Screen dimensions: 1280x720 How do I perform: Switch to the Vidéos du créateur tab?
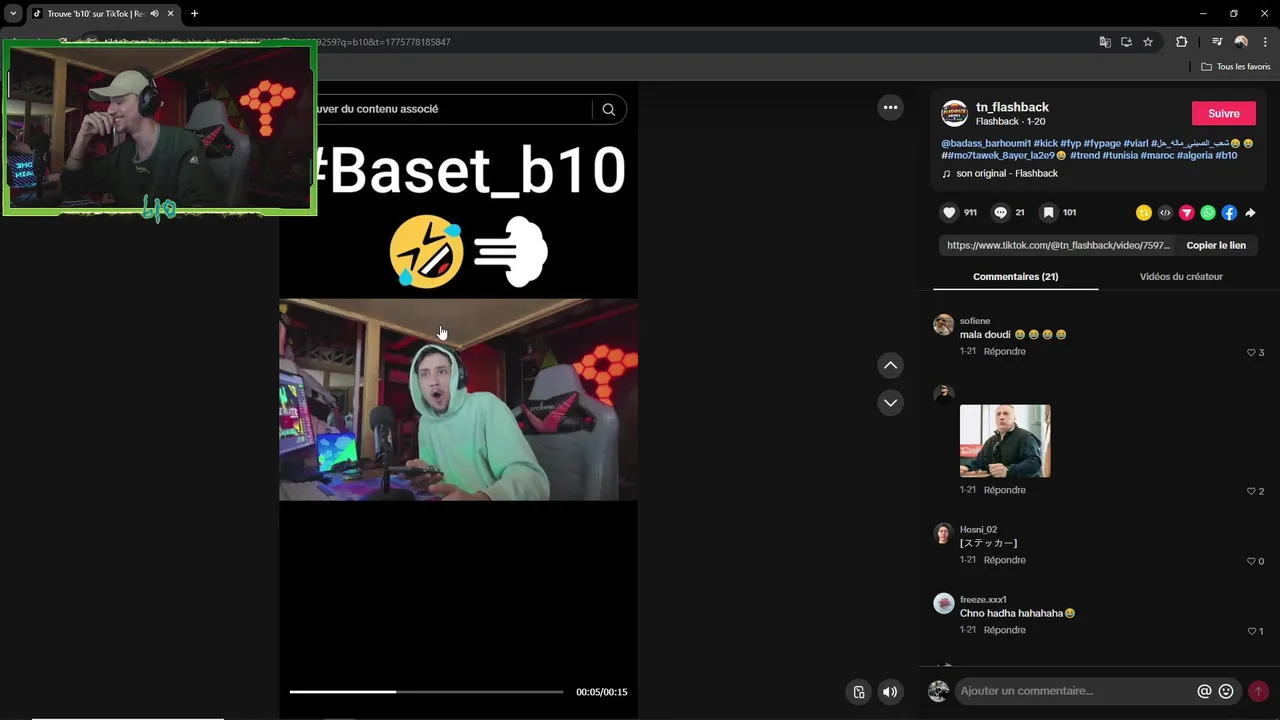click(x=1181, y=276)
